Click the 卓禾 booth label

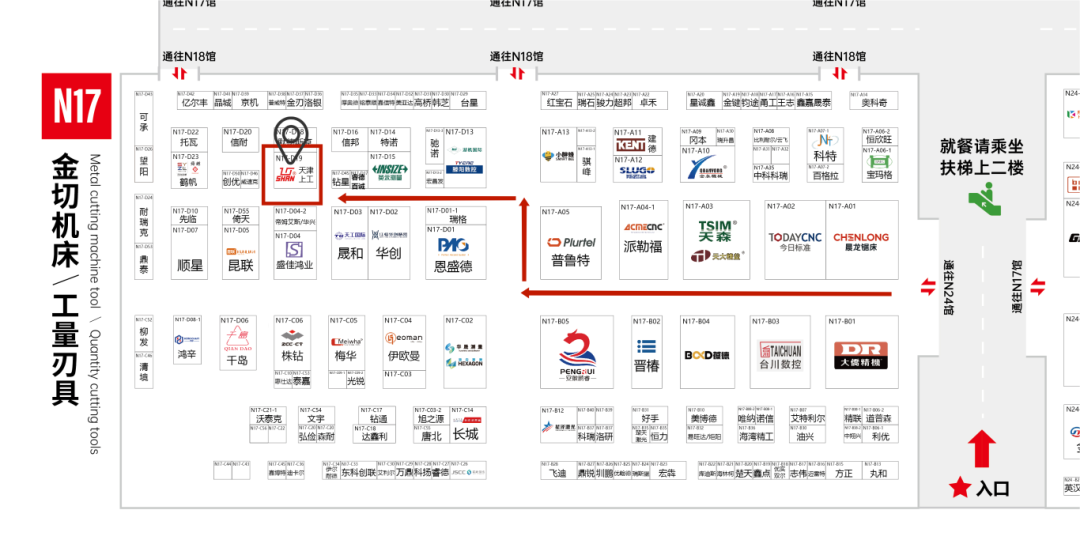coord(648,103)
